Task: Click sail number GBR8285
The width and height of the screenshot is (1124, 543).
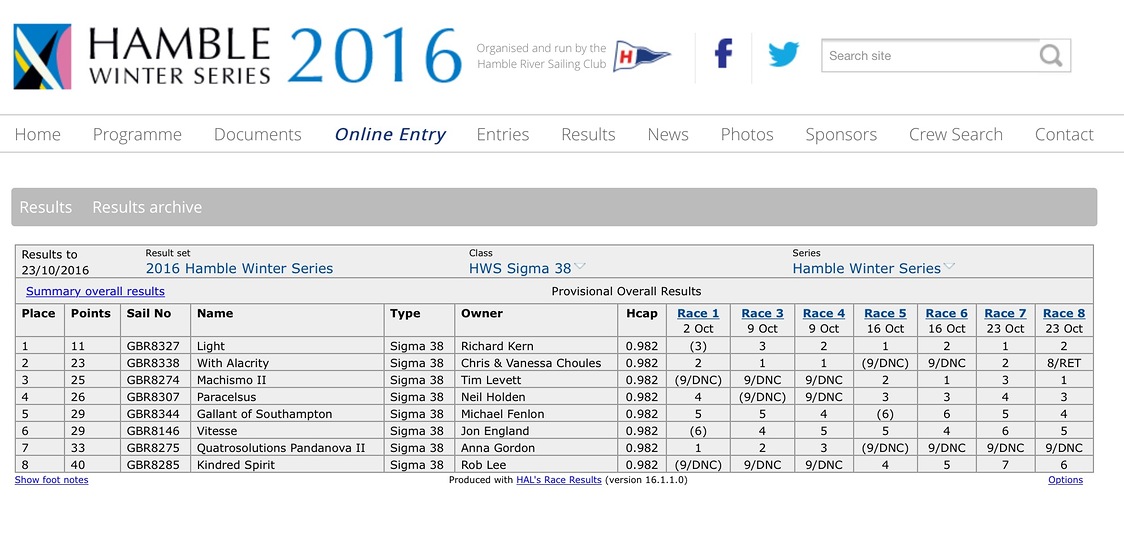Action: [153, 465]
